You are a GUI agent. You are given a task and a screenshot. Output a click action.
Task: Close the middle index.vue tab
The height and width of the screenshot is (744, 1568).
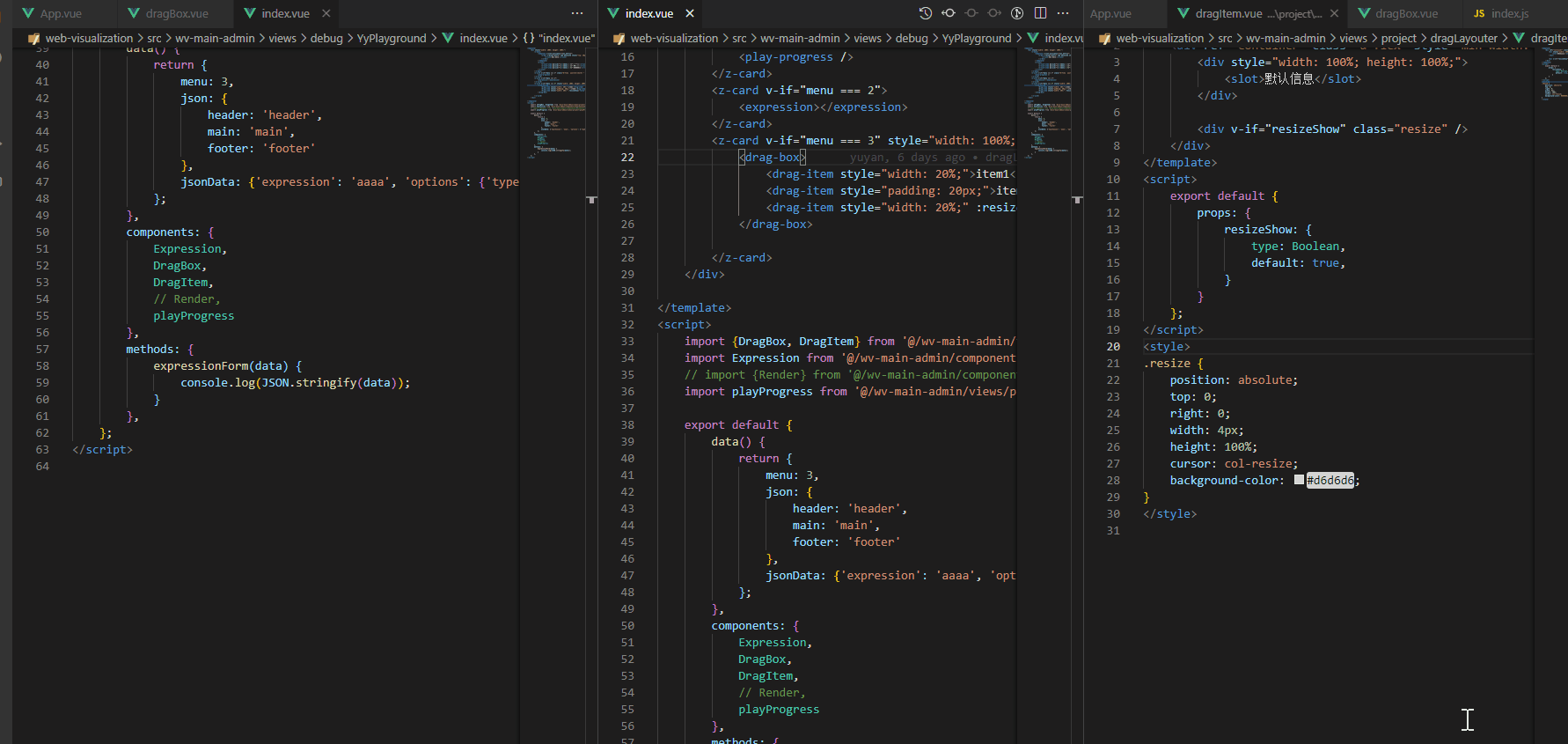click(x=690, y=13)
